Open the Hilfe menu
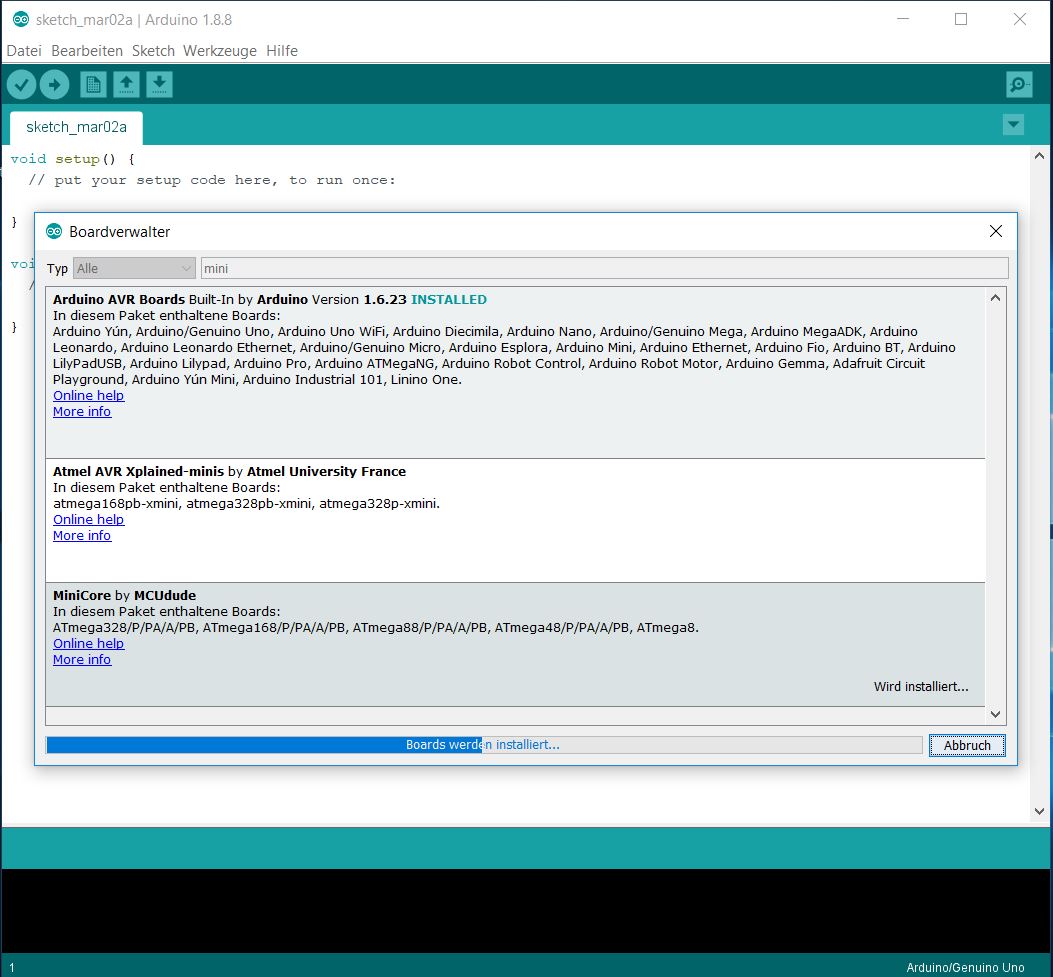This screenshot has width=1053, height=977. (281, 51)
